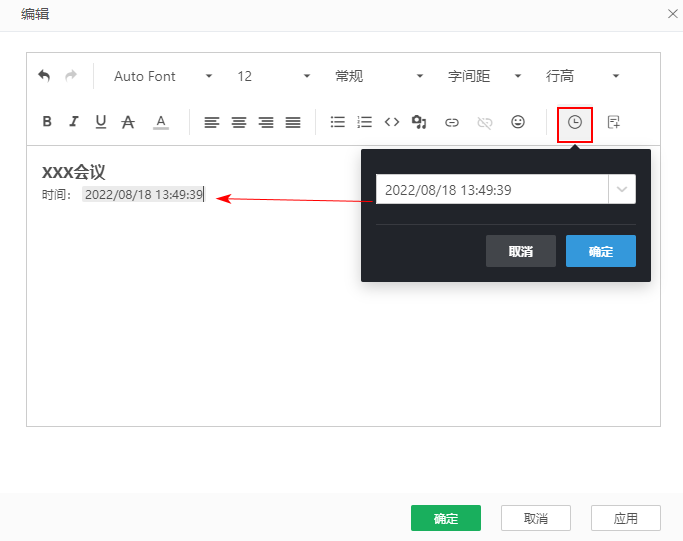Click the green 确定 button
683x541 pixels.
click(446, 518)
